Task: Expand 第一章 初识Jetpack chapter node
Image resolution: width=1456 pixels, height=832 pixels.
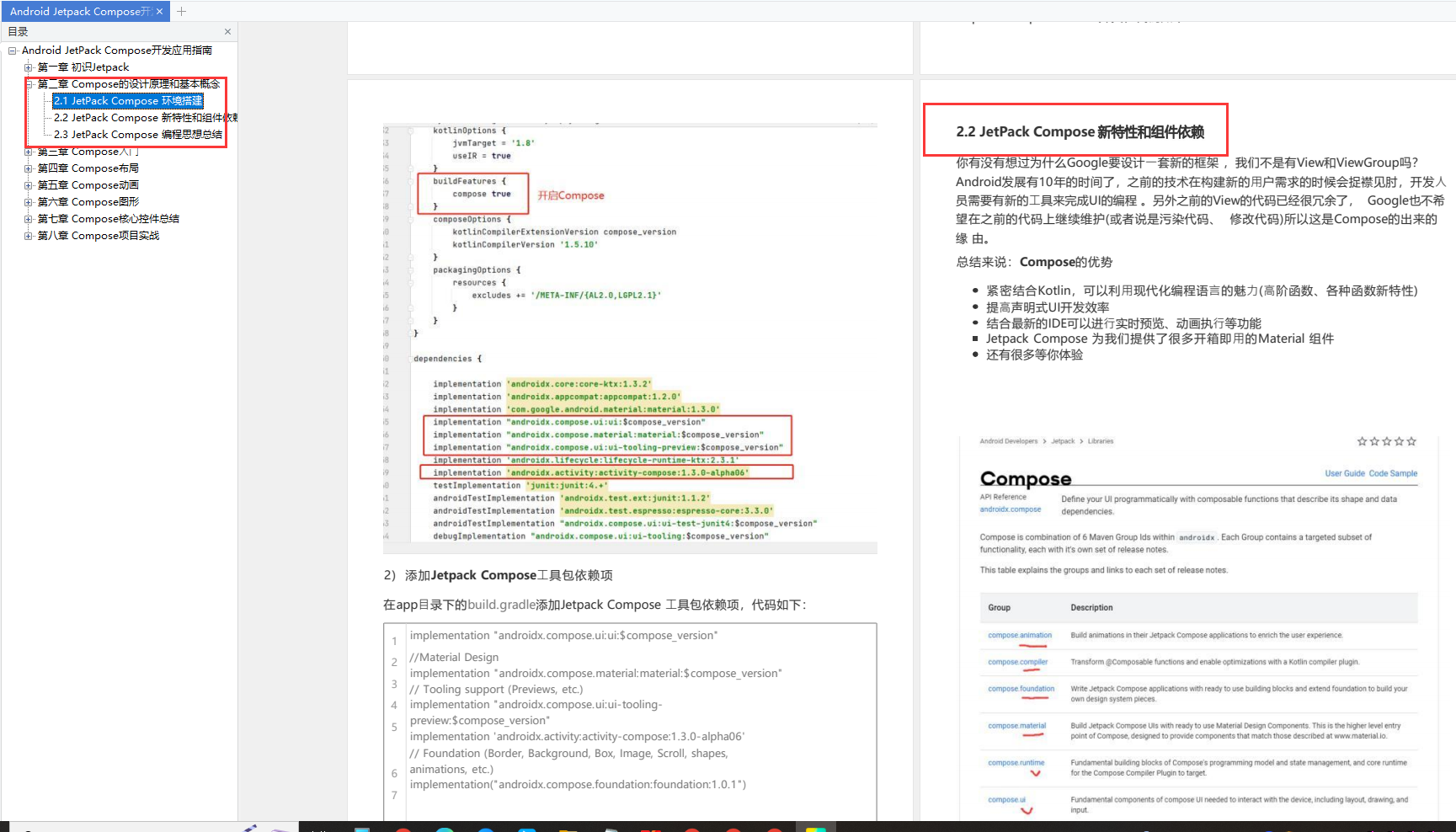Action: point(29,67)
